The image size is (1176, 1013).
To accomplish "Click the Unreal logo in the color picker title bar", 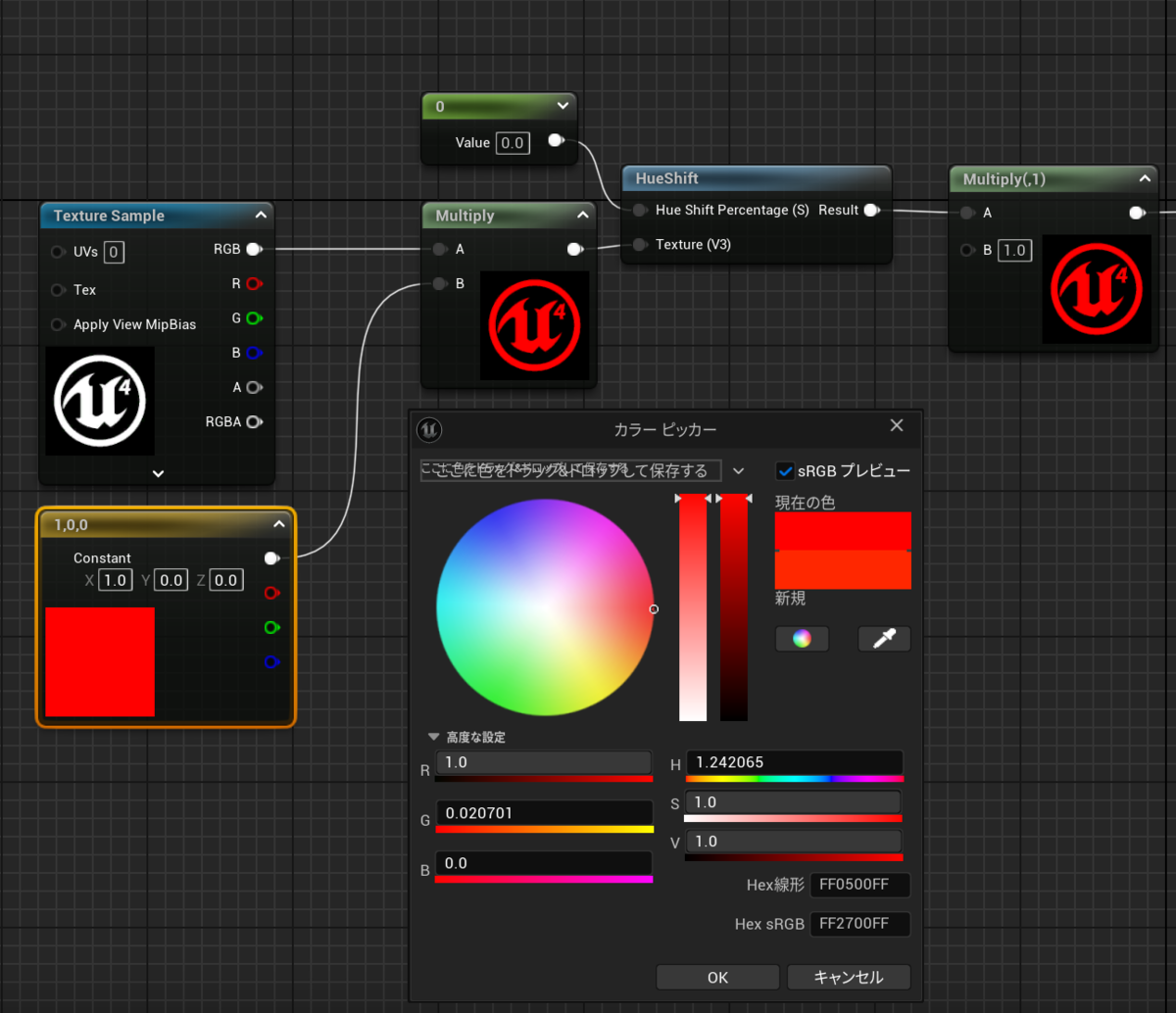I will pos(428,429).
